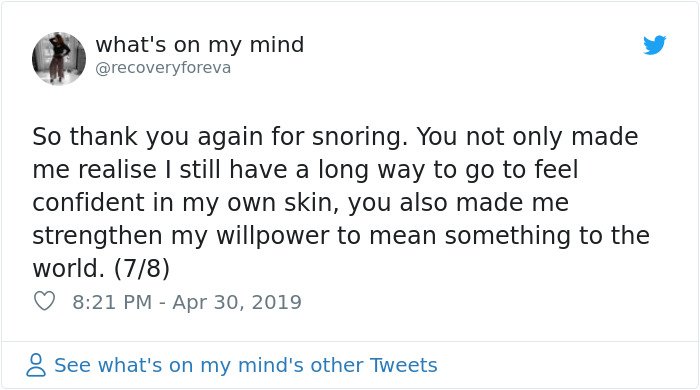
Task: Visit the @recoveryforeva handle
Action: tap(163, 68)
